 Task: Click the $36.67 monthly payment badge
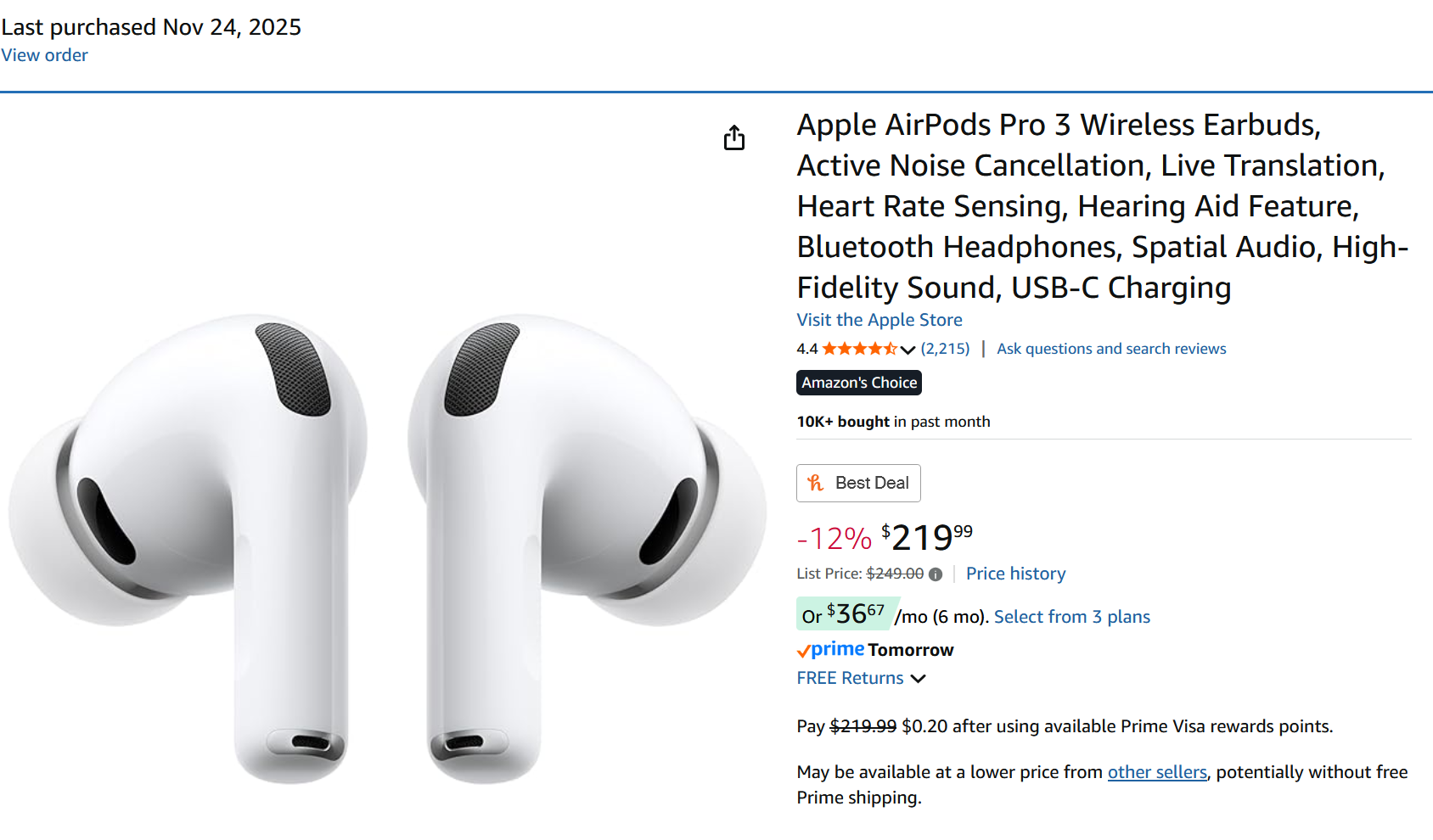843,614
